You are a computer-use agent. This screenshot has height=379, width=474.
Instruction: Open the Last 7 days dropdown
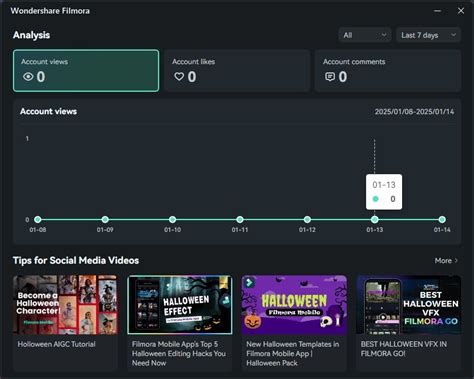(x=428, y=35)
